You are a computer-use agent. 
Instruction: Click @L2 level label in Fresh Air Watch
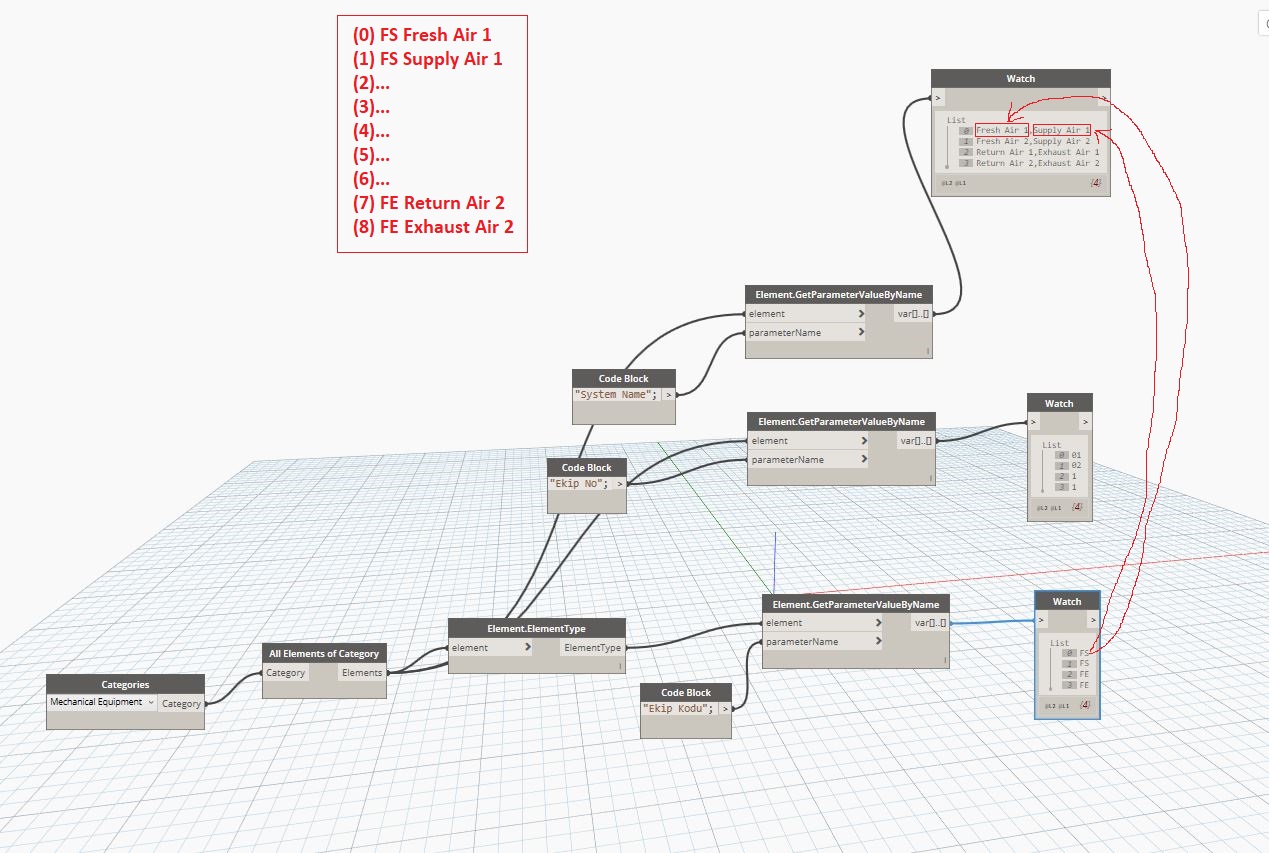pyautogui.click(x=945, y=183)
